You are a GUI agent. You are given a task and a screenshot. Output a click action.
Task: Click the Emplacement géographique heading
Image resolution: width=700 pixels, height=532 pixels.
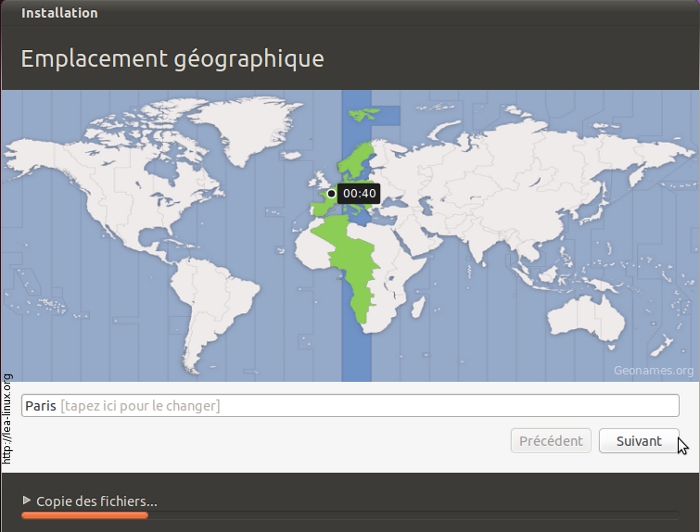click(x=172, y=58)
